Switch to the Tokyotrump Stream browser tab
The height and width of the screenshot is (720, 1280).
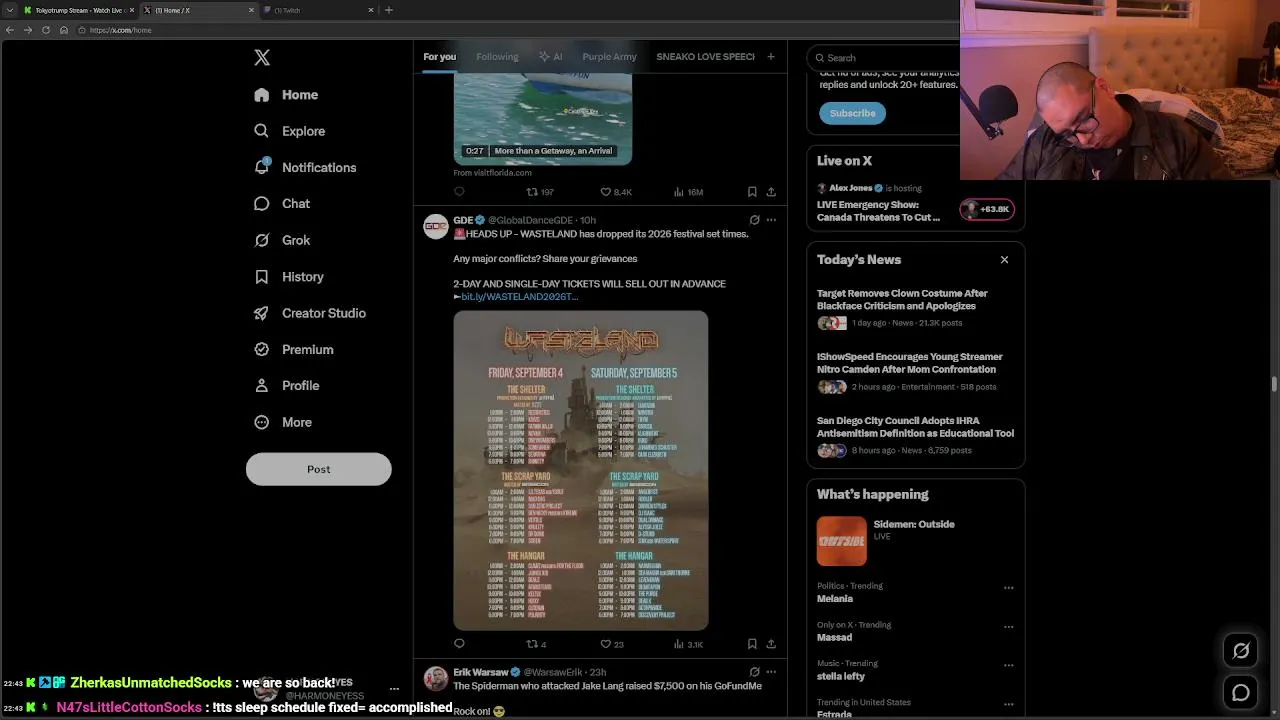pos(78,10)
